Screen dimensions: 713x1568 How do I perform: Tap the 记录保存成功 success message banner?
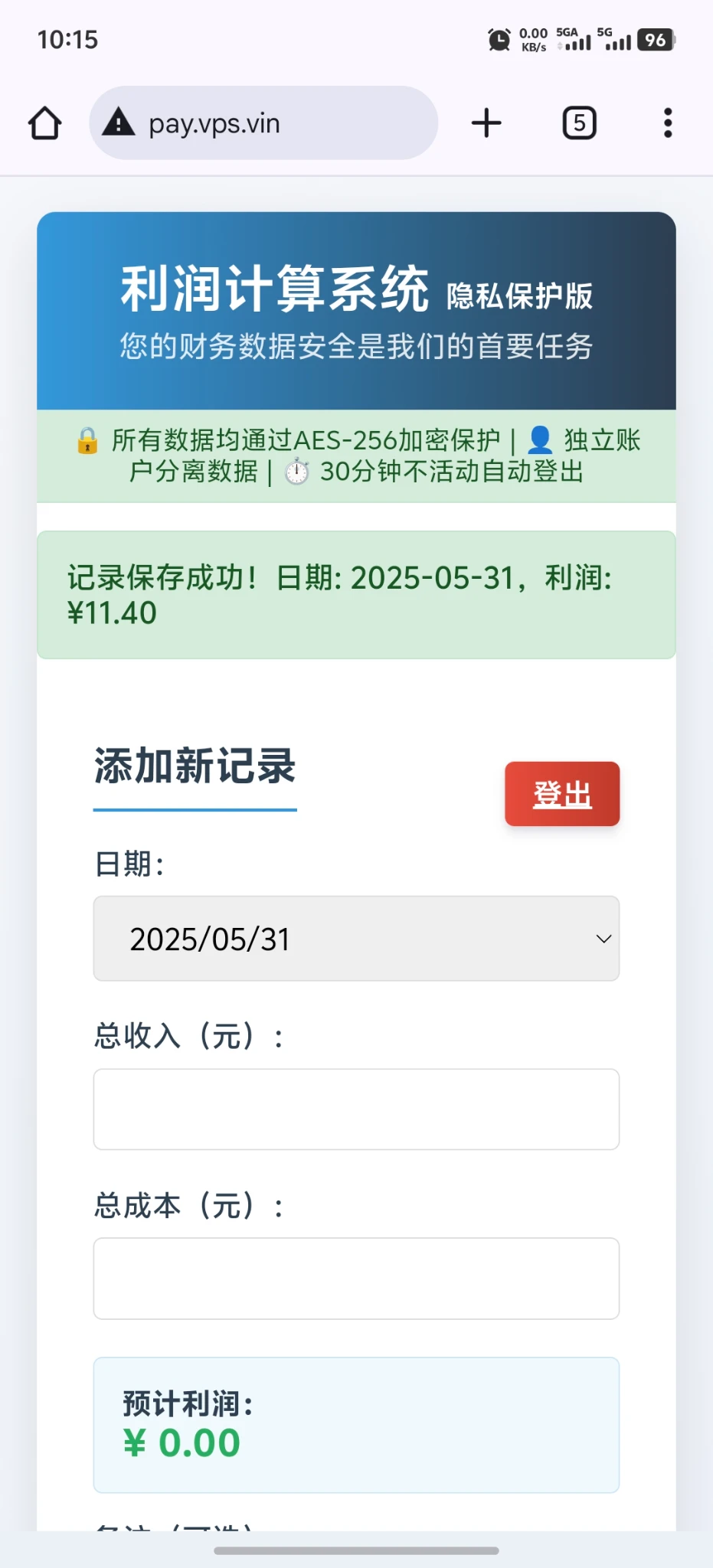tap(356, 595)
